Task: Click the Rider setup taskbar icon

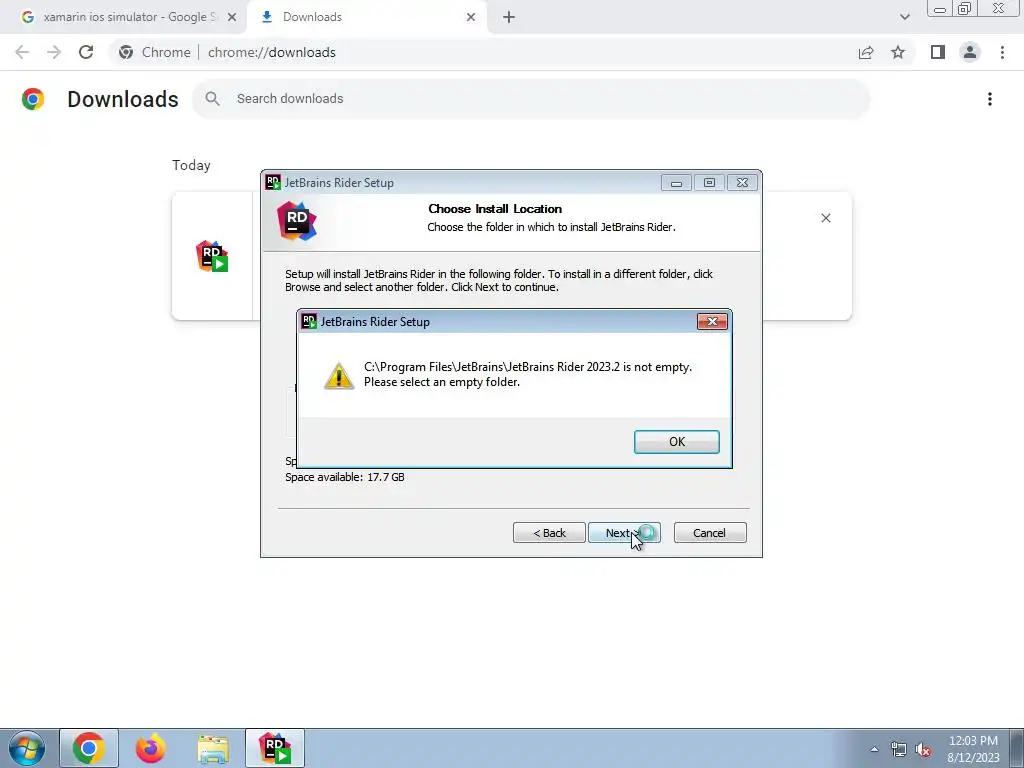Action: pyautogui.click(x=275, y=748)
